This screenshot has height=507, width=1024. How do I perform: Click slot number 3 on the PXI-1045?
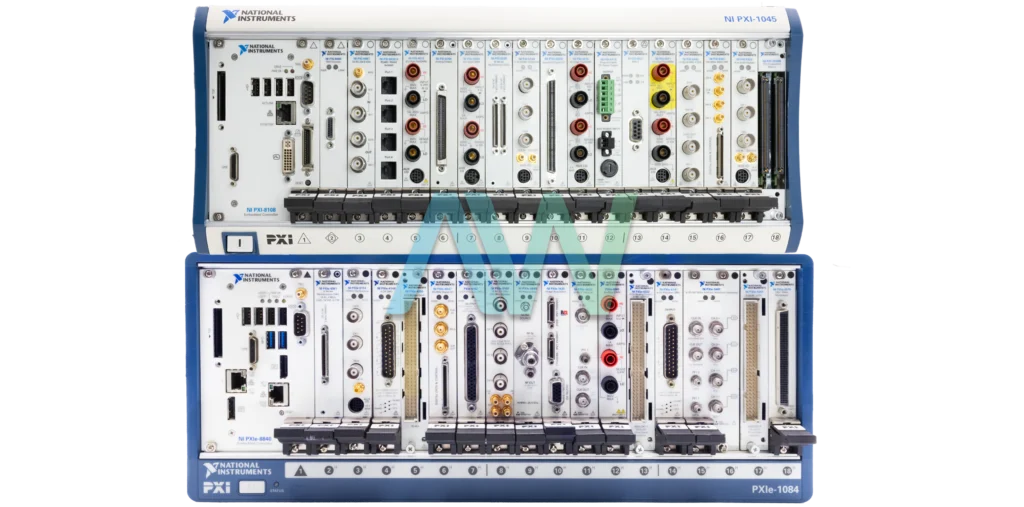(359, 238)
